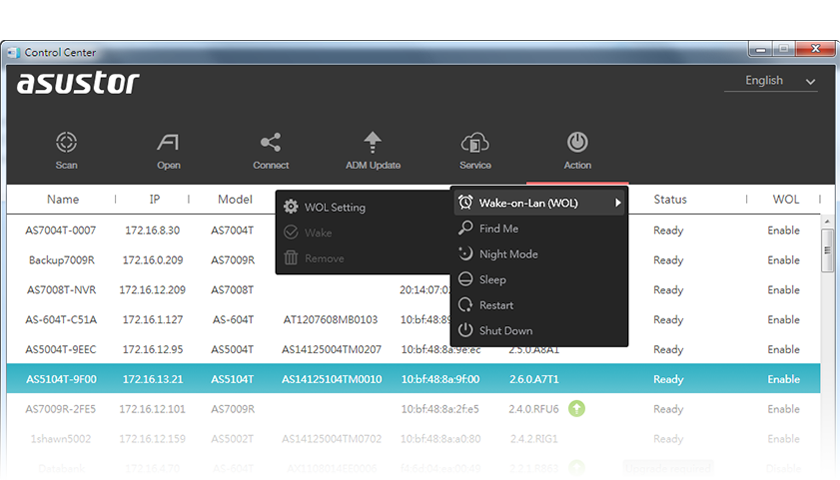Sort by IP column header
This screenshot has height=480, width=840.
(x=154, y=199)
